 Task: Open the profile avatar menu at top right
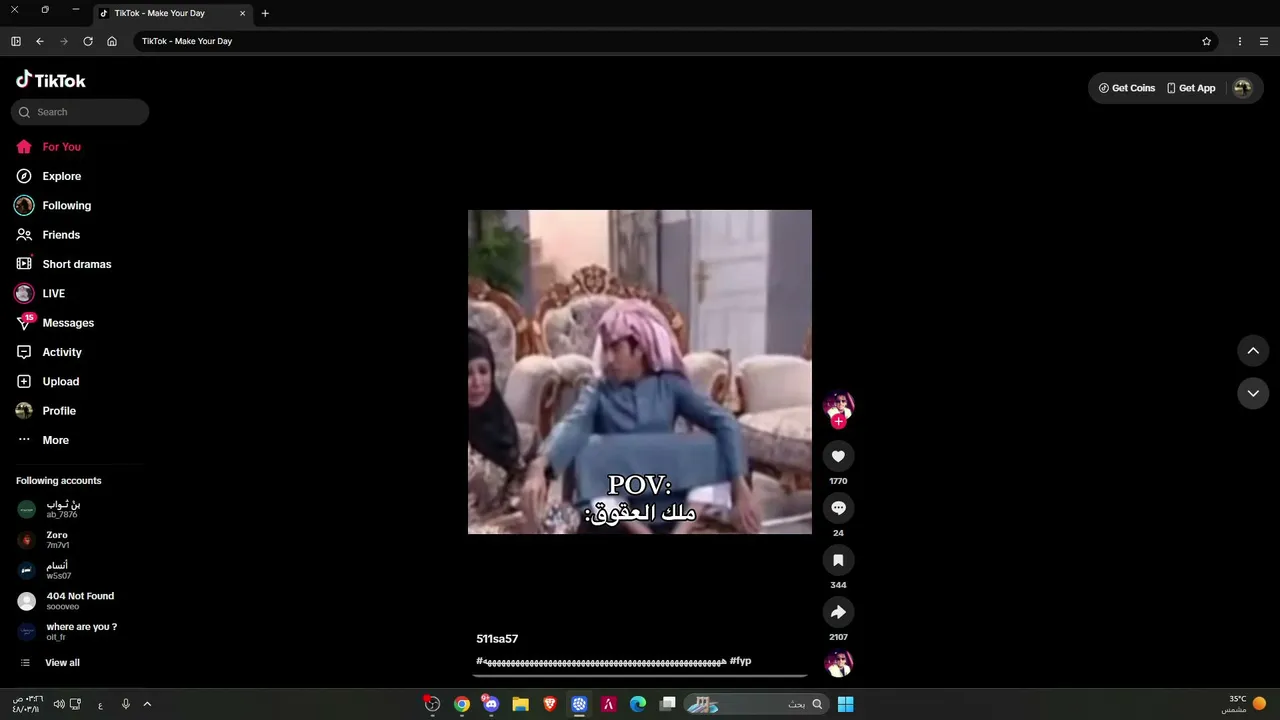tap(1242, 88)
